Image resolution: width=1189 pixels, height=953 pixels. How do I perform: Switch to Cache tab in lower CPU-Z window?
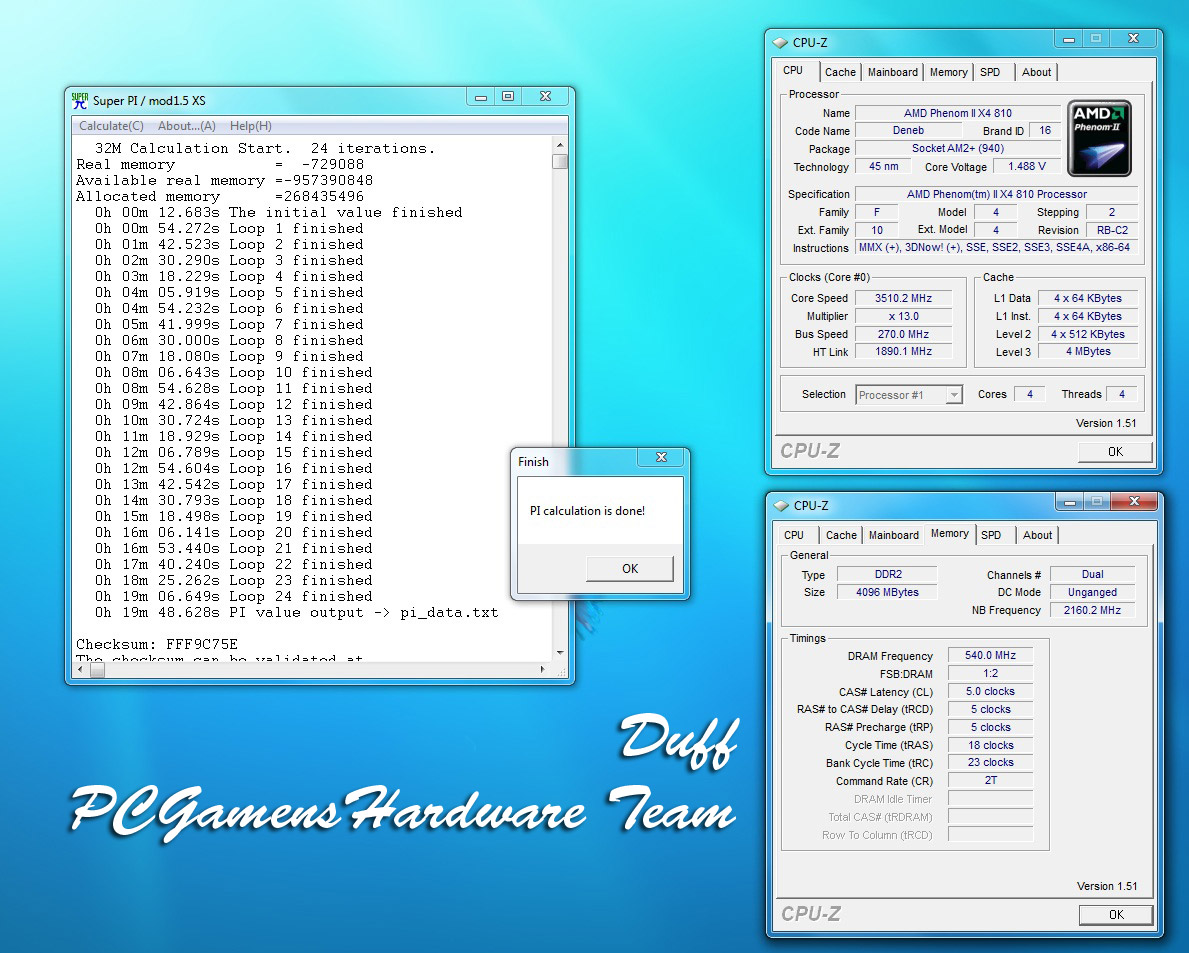pos(841,534)
